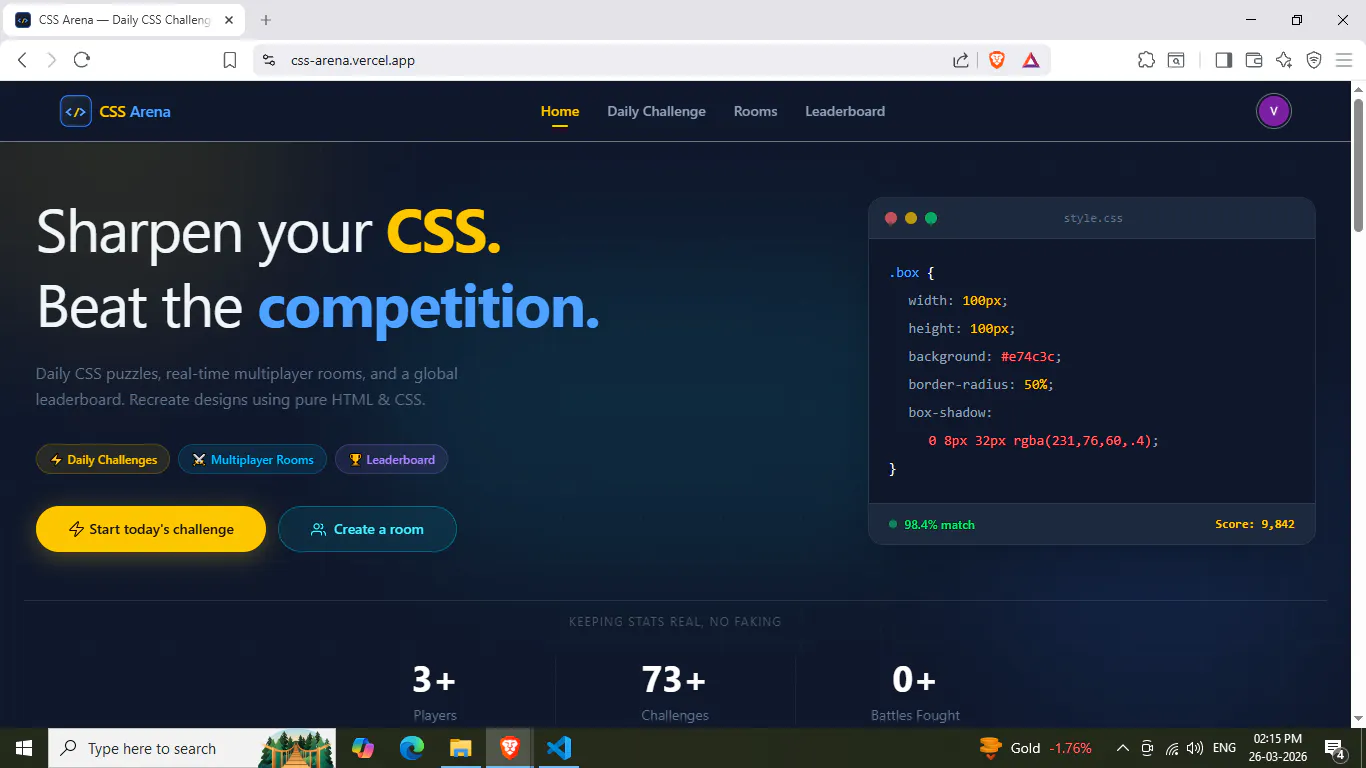Toggle the browser sidebar panel icon
Screen dimensions: 1366x768
tap(1223, 60)
